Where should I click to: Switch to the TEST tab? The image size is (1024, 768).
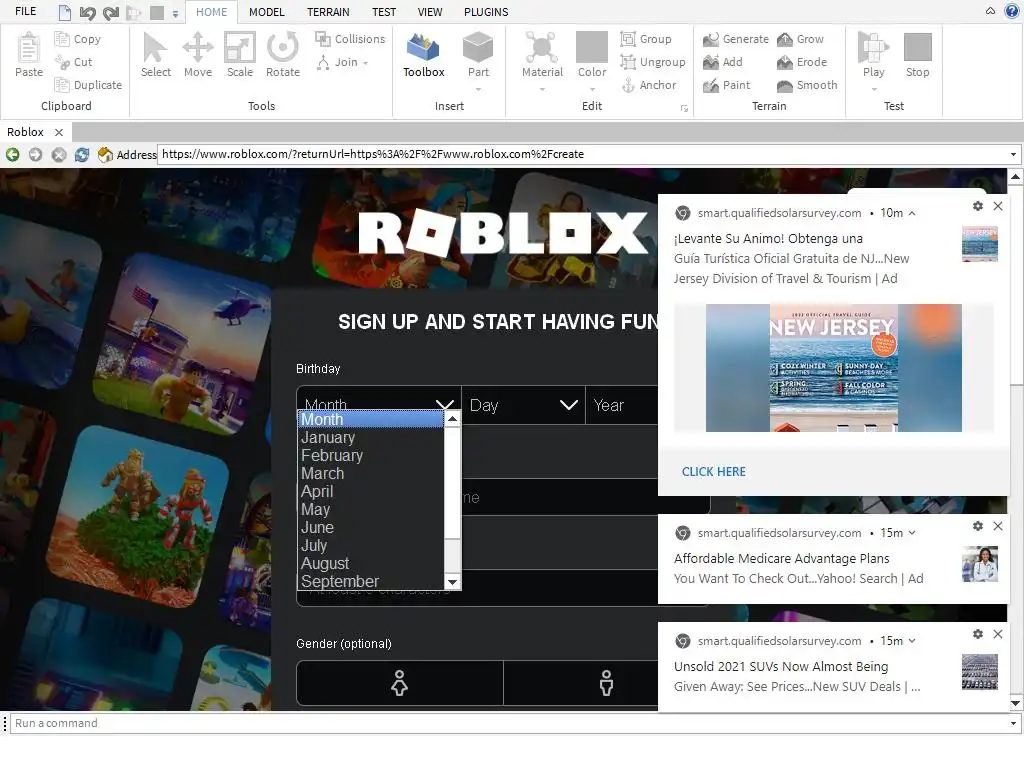[384, 12]
